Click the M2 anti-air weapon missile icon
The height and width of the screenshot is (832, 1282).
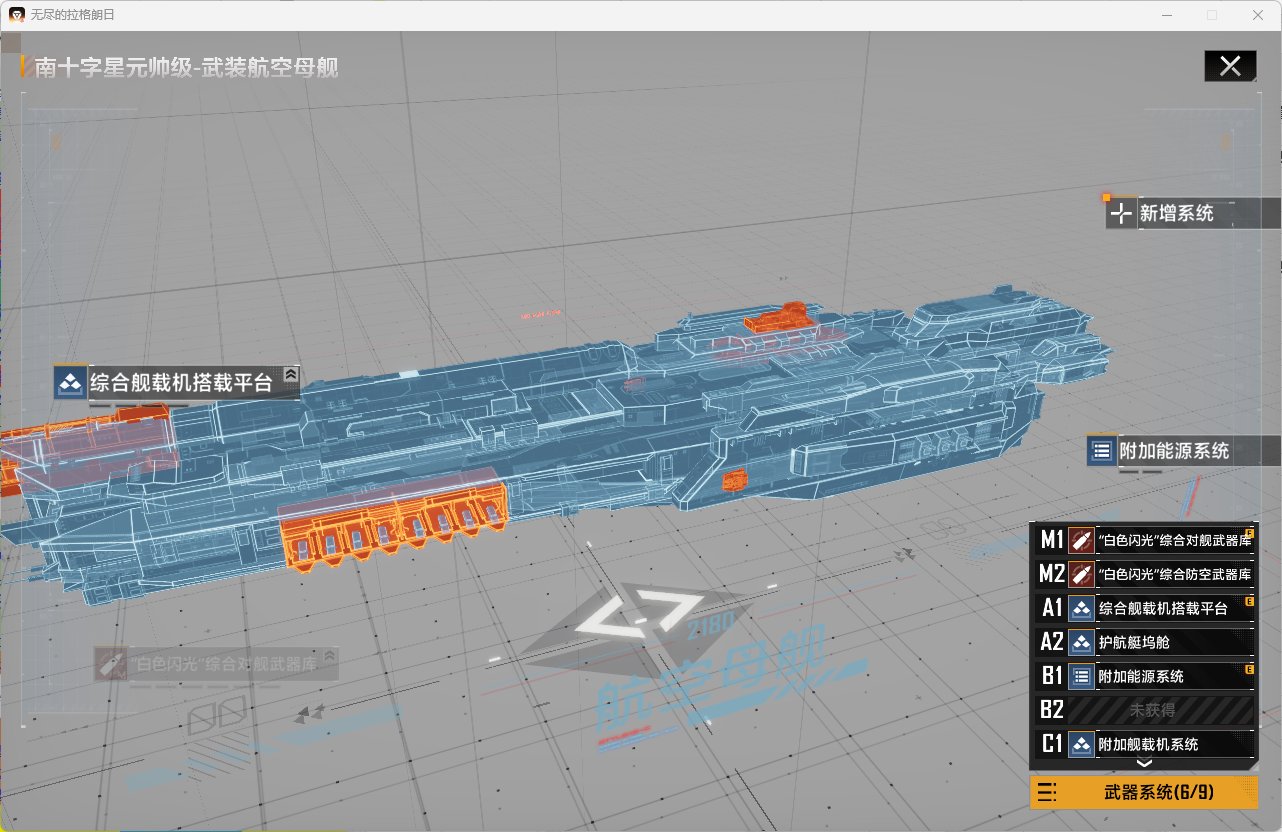(x=1081, y=574)
